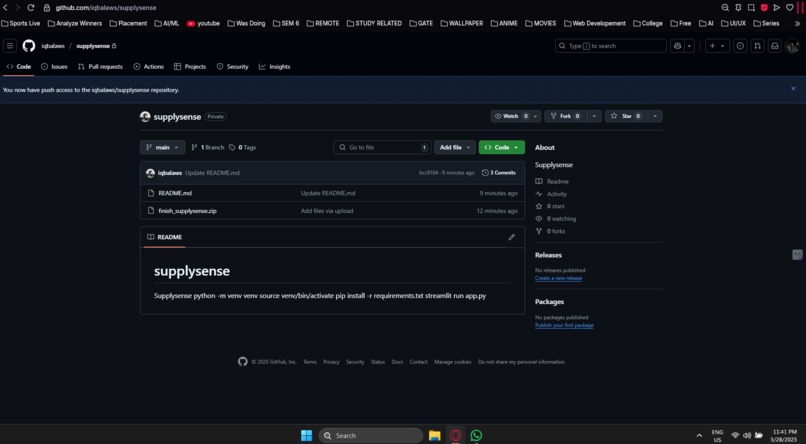Open Windows Start menu
The width and height of the screenshot is (806, 444).
pyautogui.click(x=306, y=436)
